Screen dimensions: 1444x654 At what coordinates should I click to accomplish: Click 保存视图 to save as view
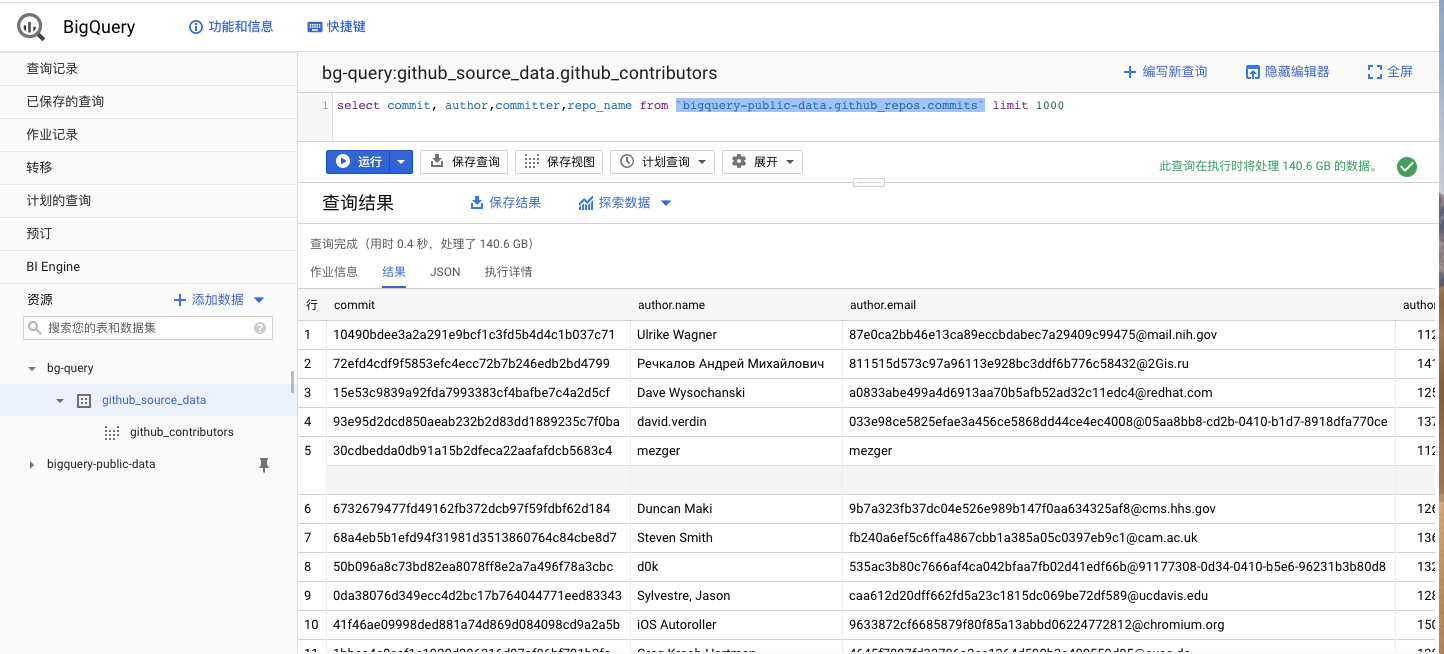(560, 161)
